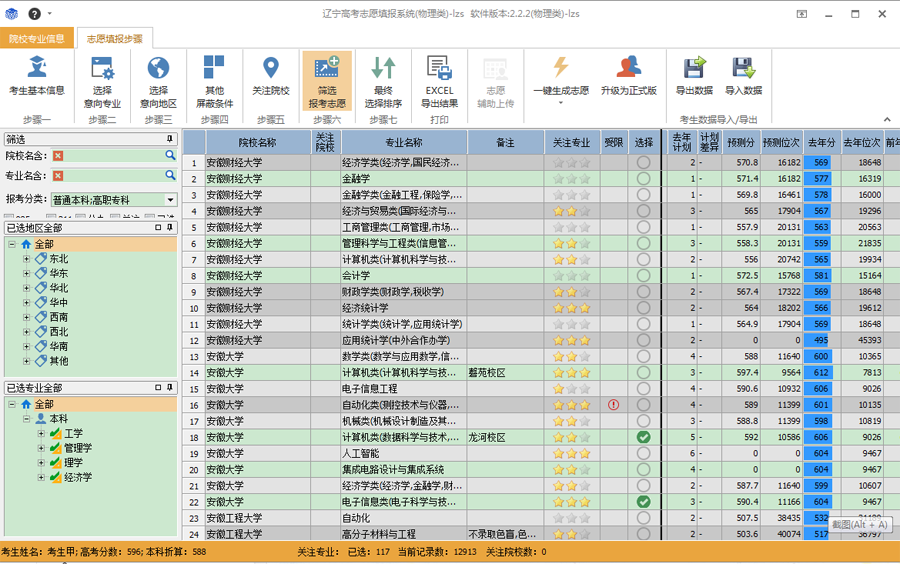Open 选择意向专业 step two icon

pos(102,68)
